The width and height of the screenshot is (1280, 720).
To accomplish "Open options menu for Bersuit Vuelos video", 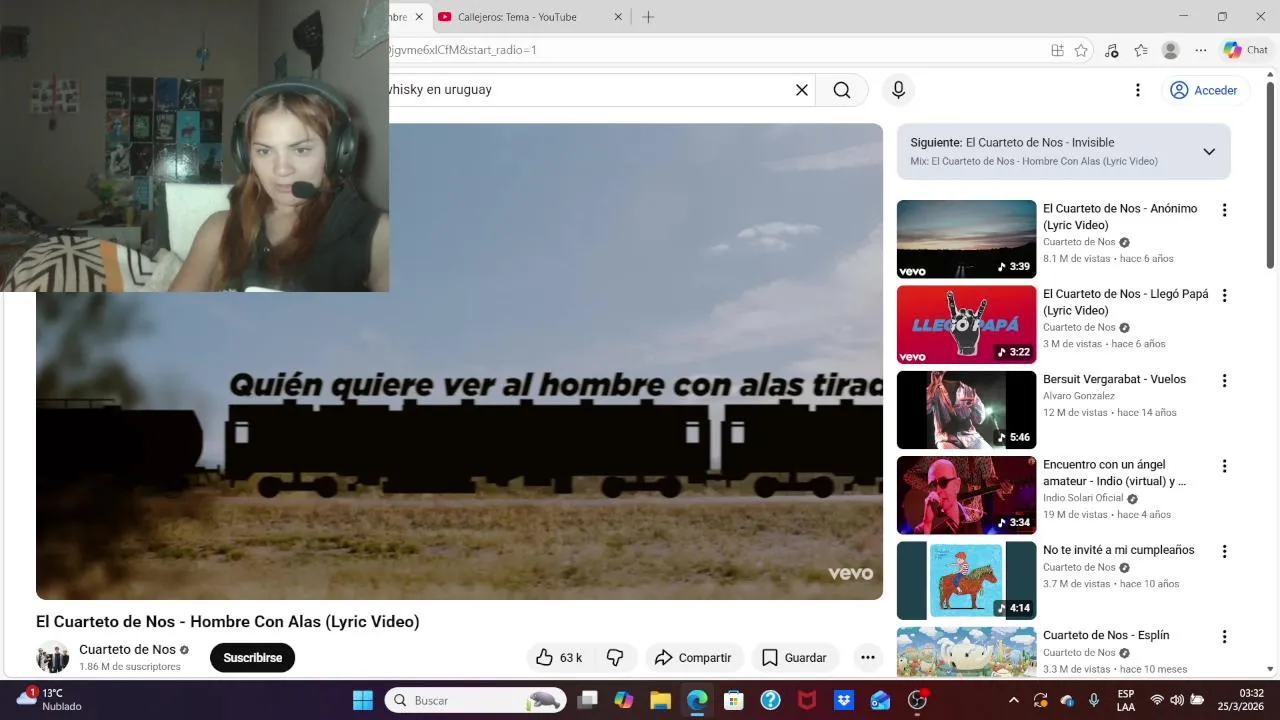I will [x=1224, y=381].
